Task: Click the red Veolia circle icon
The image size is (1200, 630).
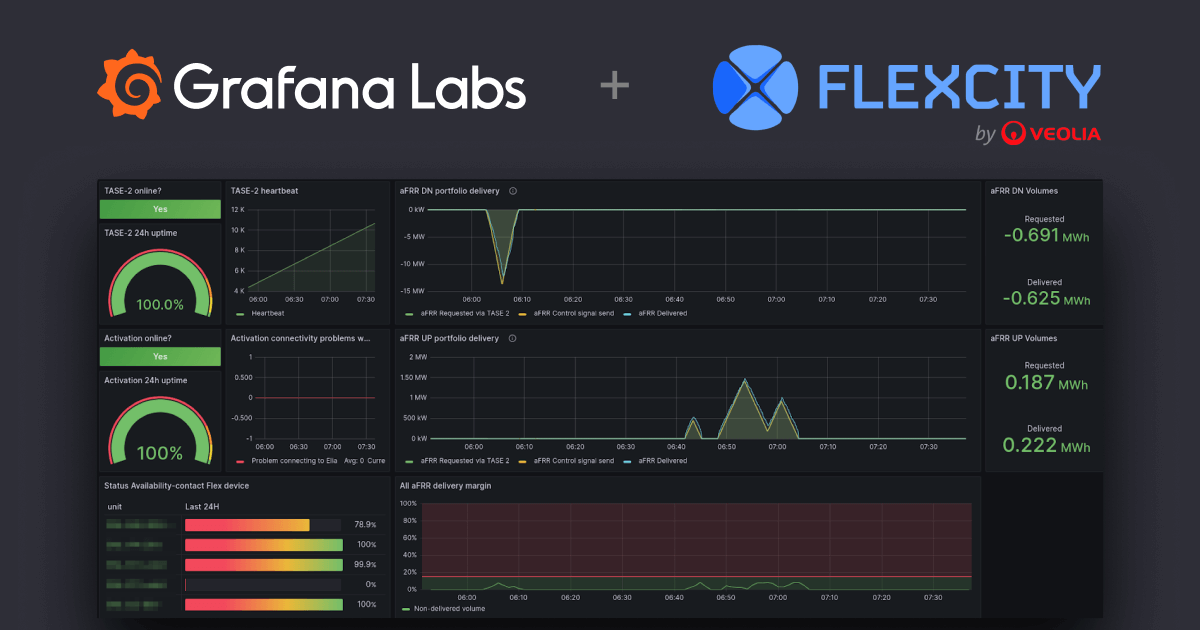Action: [1016, 134]
